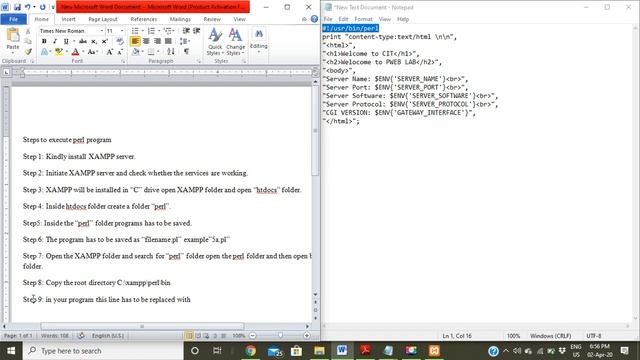This screenshot has height=360, width=640.
Task: Click the Paste icon in Word
Action: tap(13, 36)
